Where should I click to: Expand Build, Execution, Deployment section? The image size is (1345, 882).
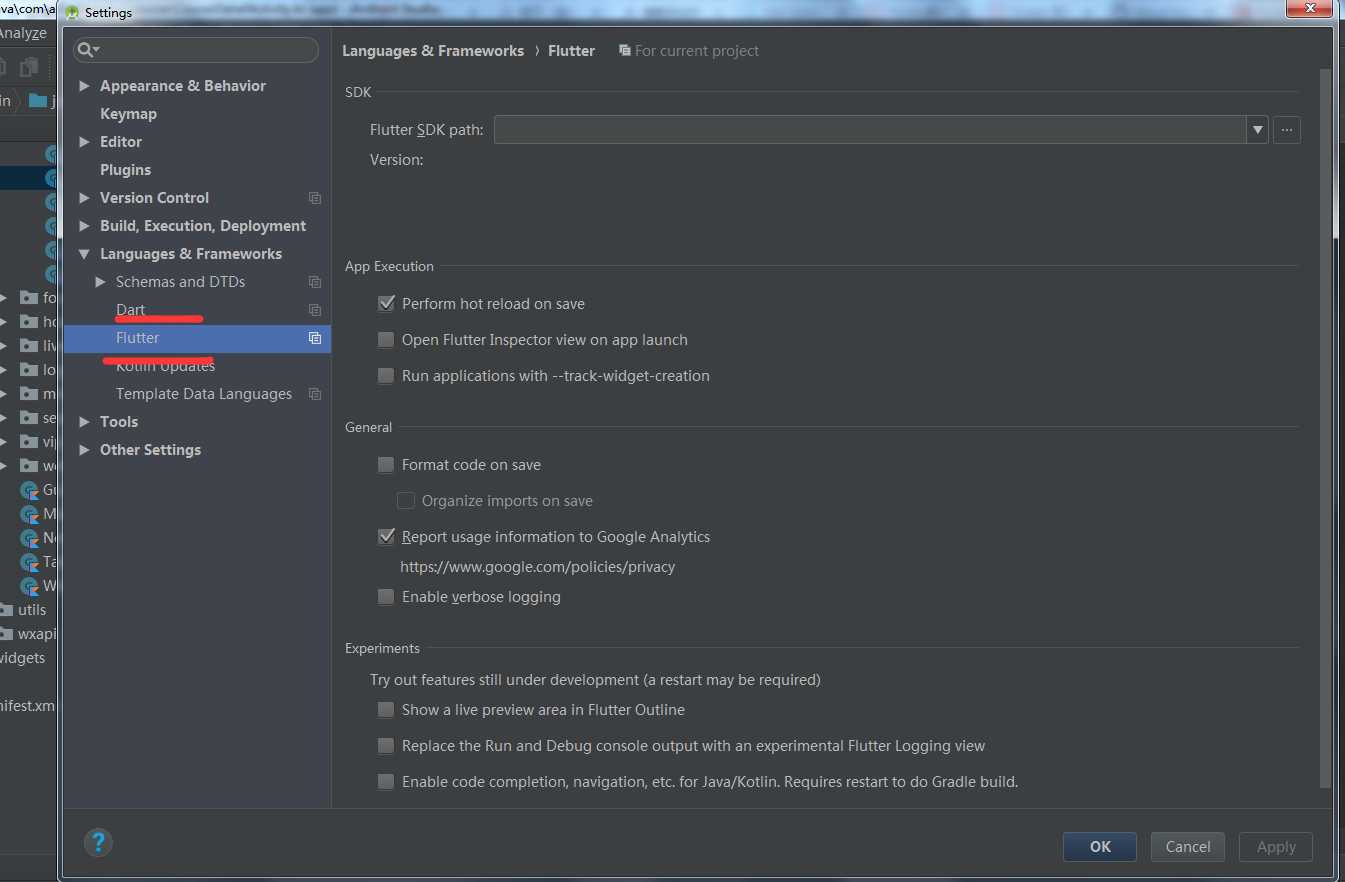[x=84, y=226]
